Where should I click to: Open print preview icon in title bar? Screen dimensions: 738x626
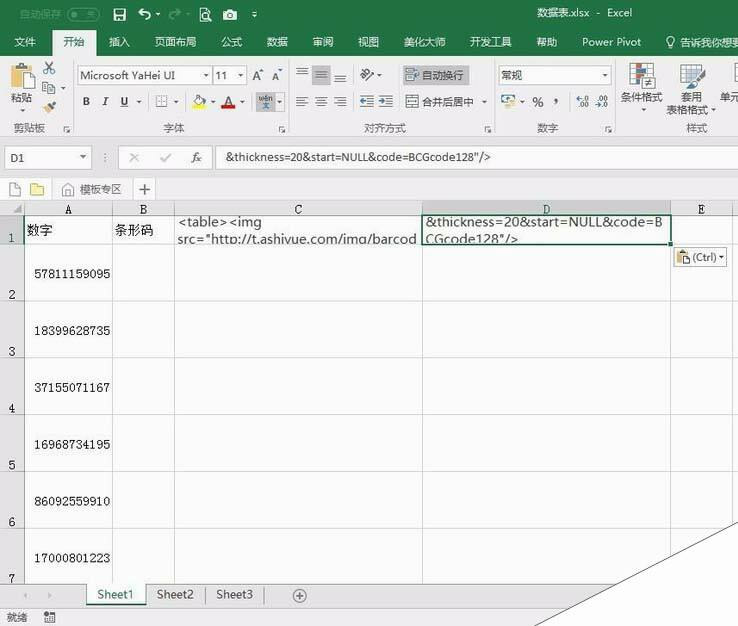click(x=205, y=15)
